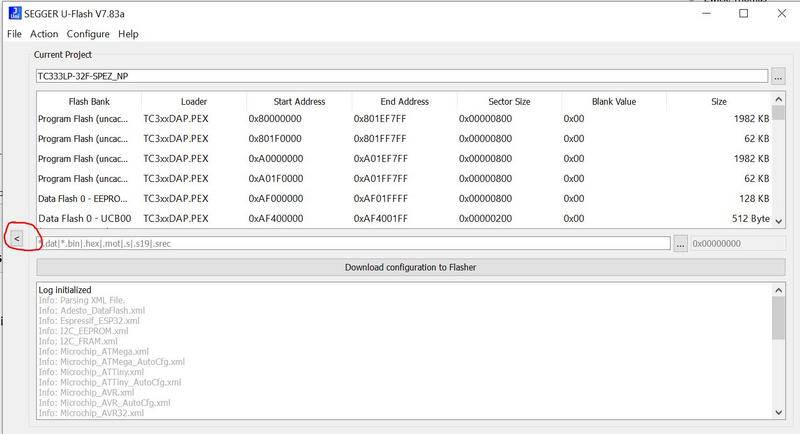Image resolution: width=800 pixels, height=434 pixels.
Task: Click the Blank Value column header
Action: (x=614, y=101)
